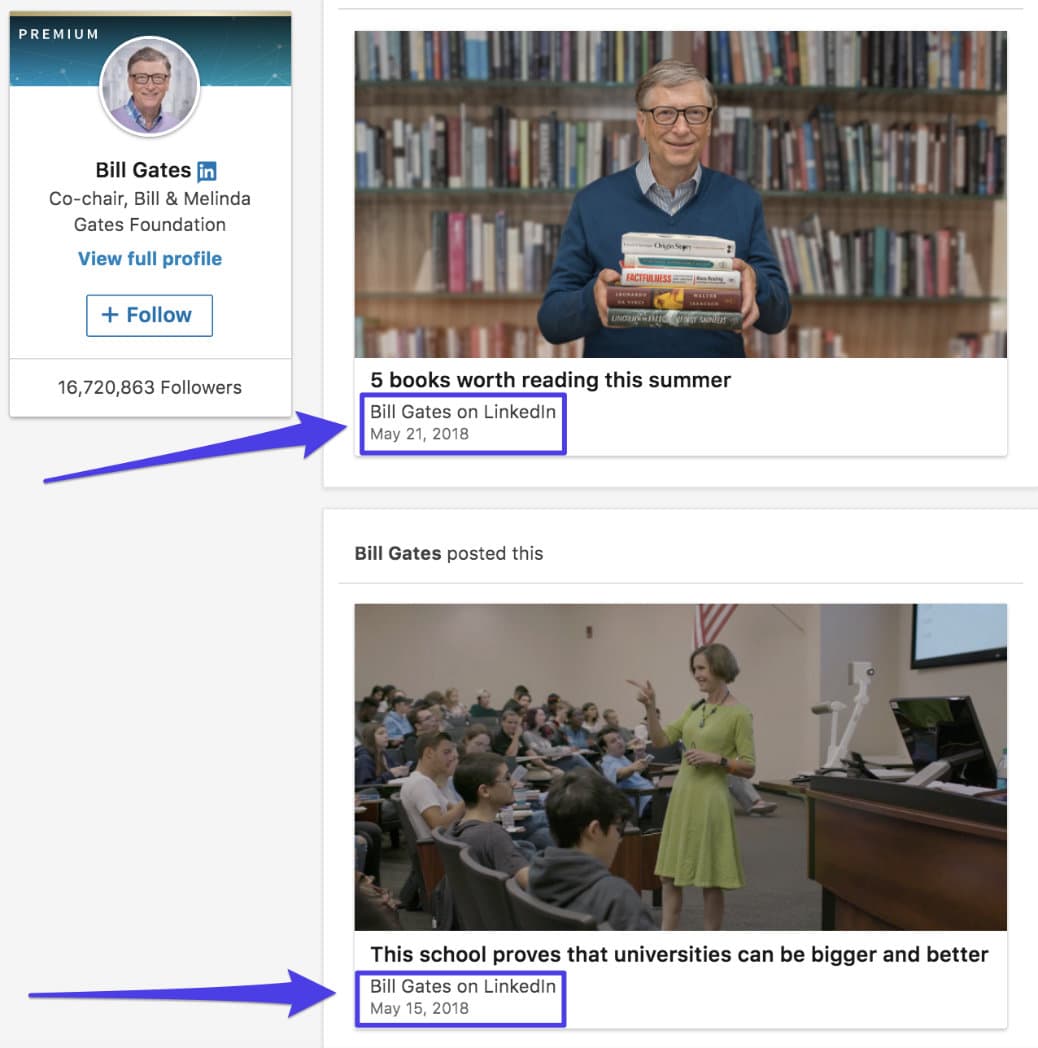Open the image of Bill Gates holding books
1038x1048 pixels.
(x=681, y=193)
